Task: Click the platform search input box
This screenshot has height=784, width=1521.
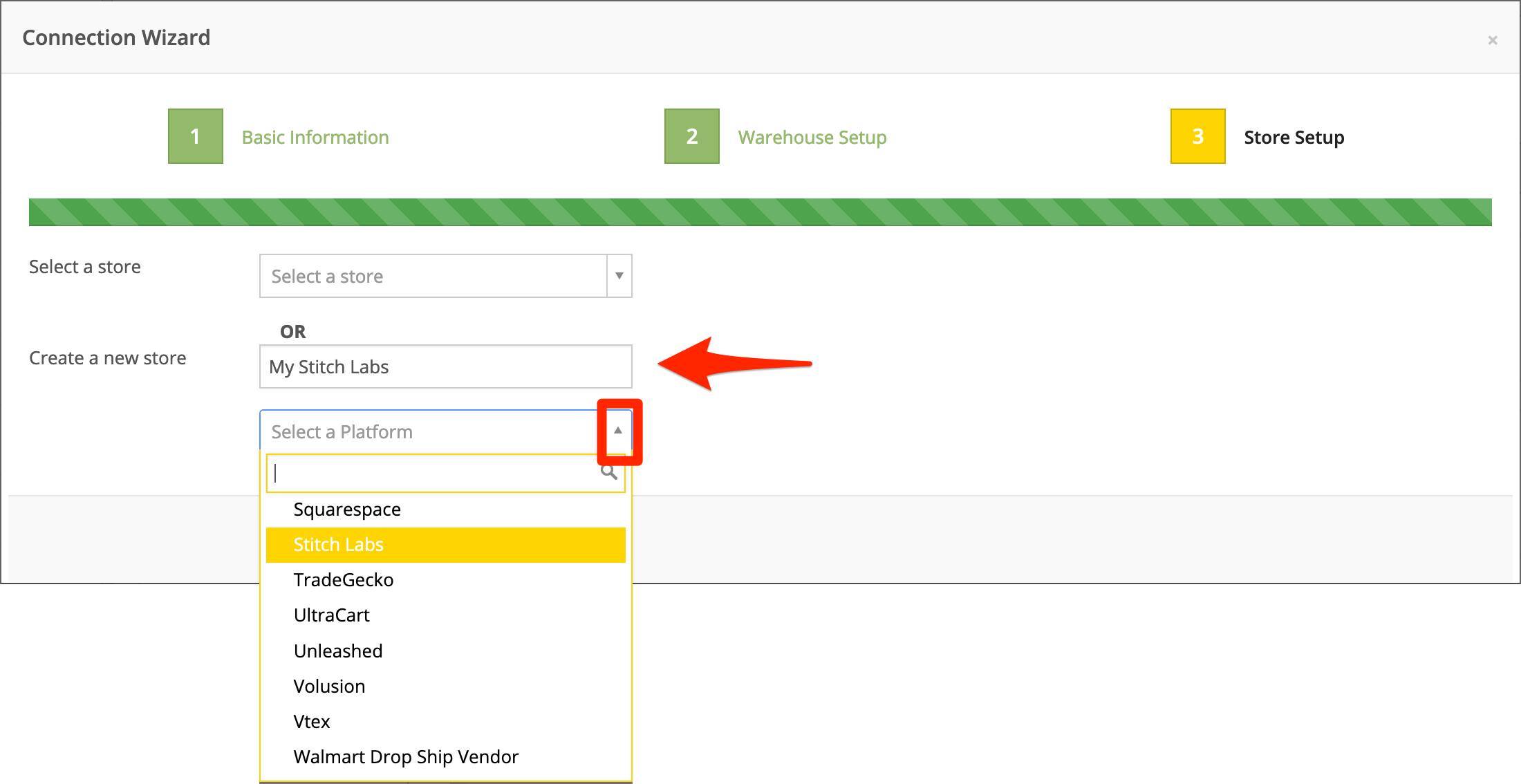Action: click(446, 473)
